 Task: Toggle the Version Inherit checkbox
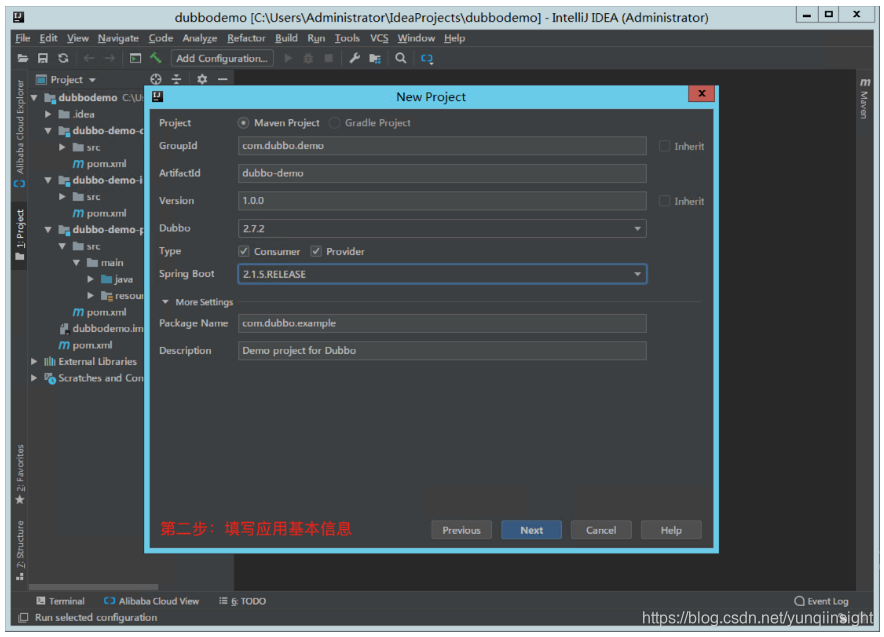tap(665, 201)
